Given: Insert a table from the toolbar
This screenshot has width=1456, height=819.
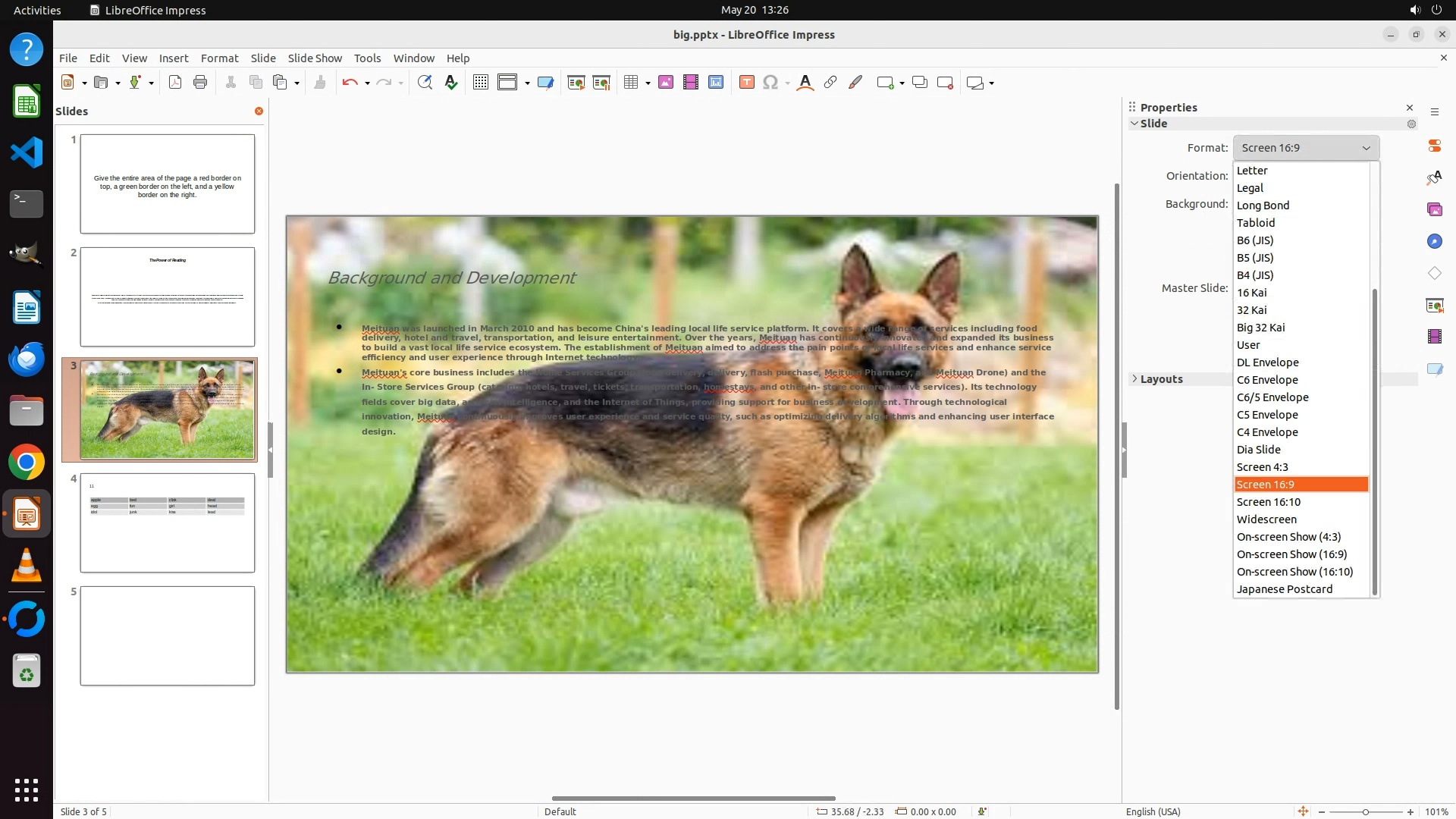Looking at the screenshot, I should [x=631, y=83].
